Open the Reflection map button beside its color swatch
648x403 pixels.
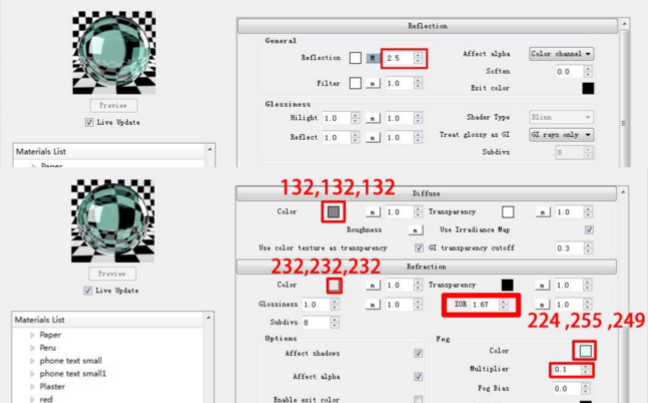tap(373, 58)
